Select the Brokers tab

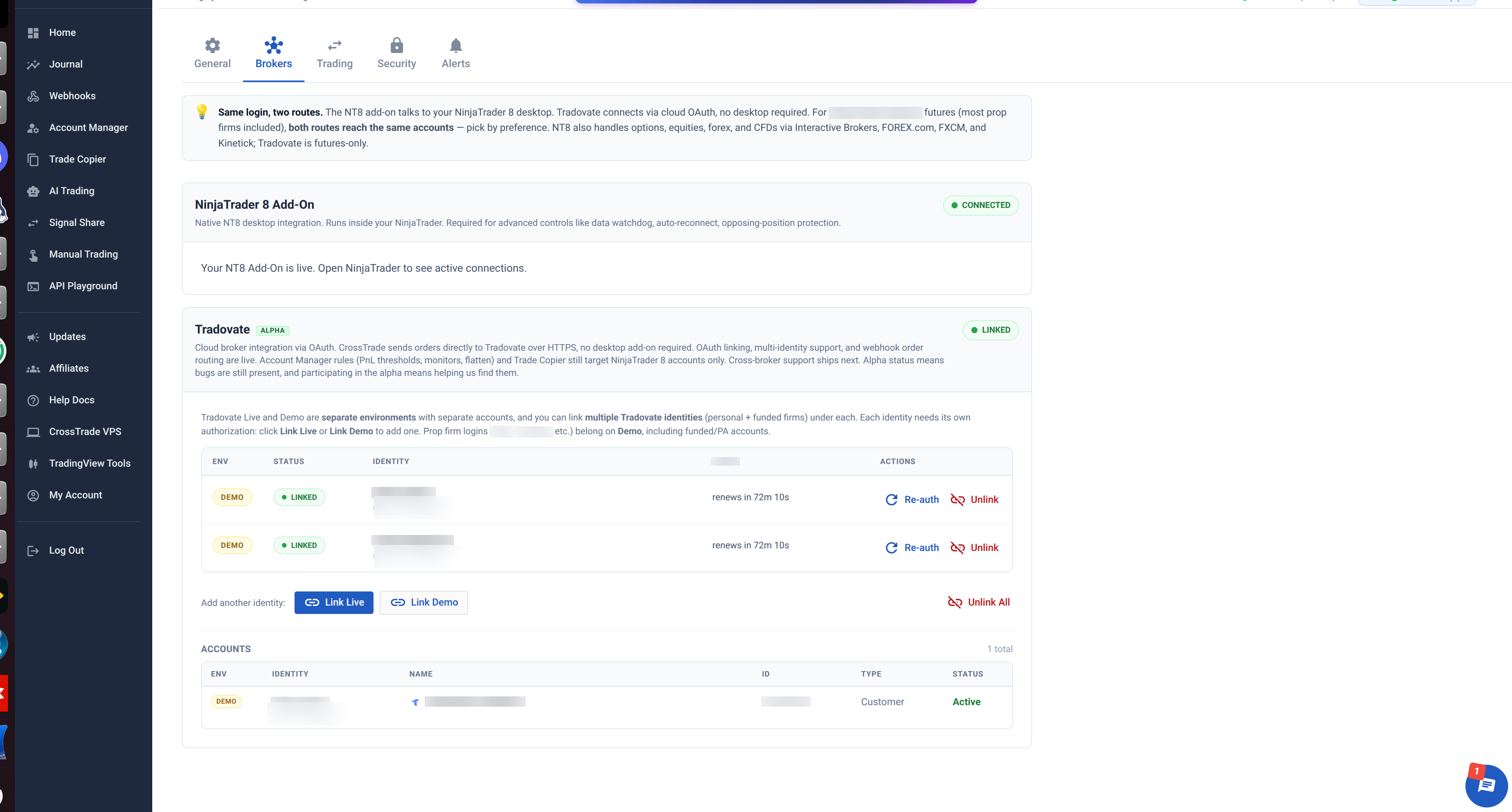click(274, 53)
